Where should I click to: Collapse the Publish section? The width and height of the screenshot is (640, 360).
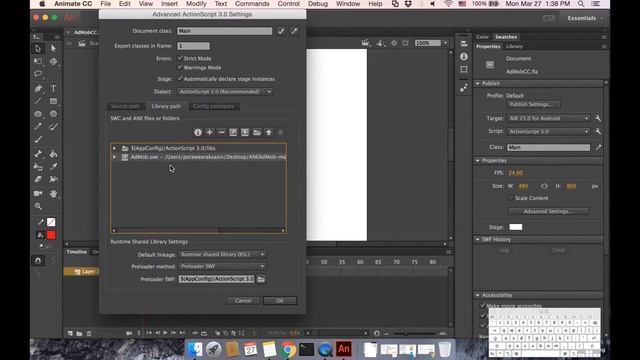[478, 83]
